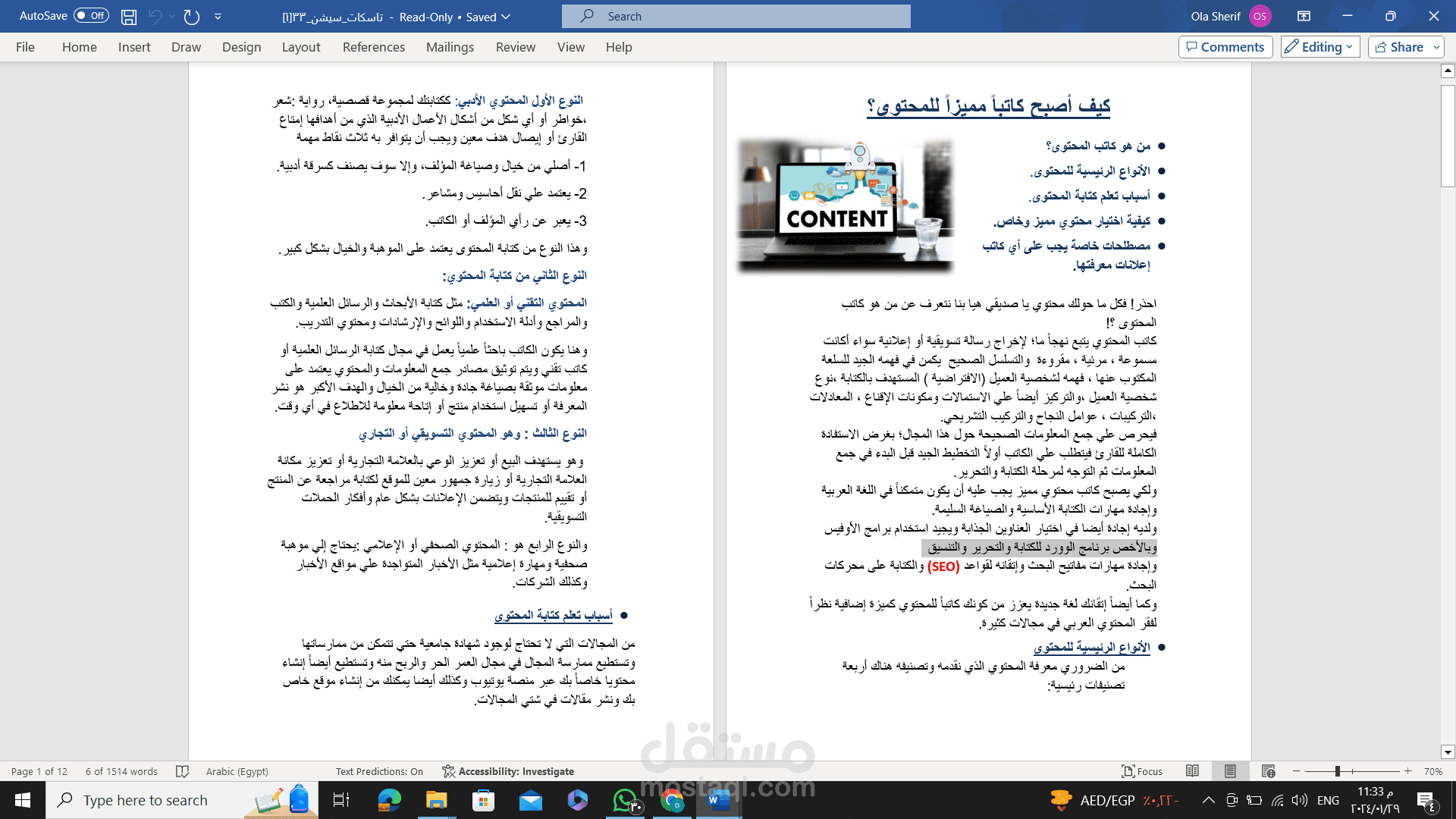This screenshot has width=1456, height=819.
Task: Open the Help tab
Action: (619, 47)
